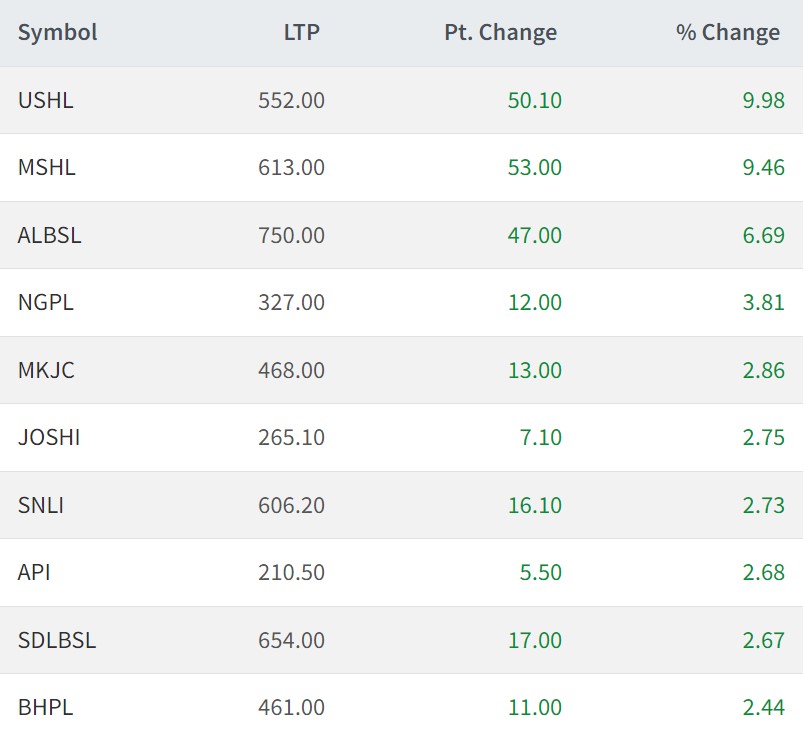Click the Symbol column header
804x740 pixels.
[x=58, y=32]
